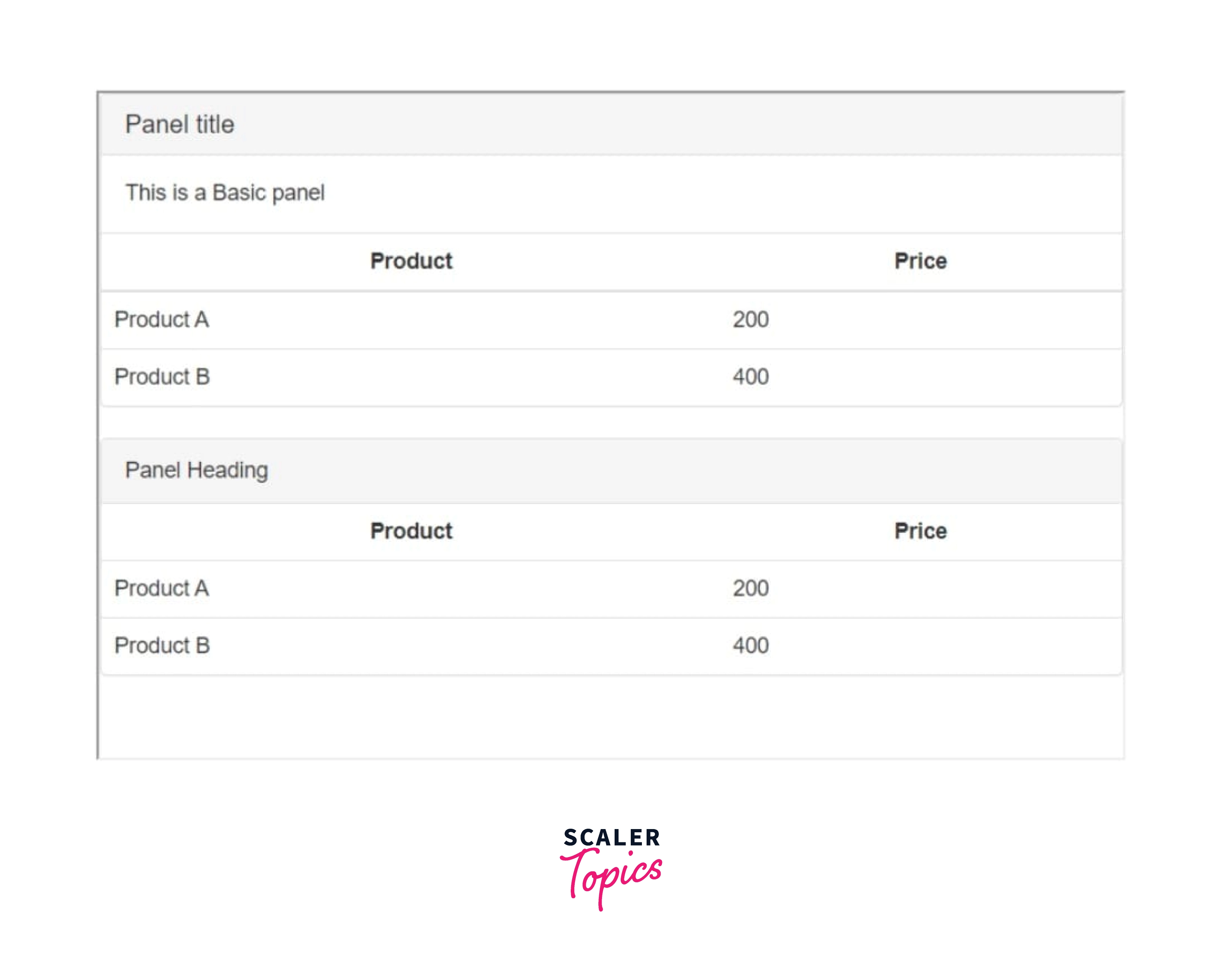
Task: Select Price column header in first table
Action: pos(920,261)
